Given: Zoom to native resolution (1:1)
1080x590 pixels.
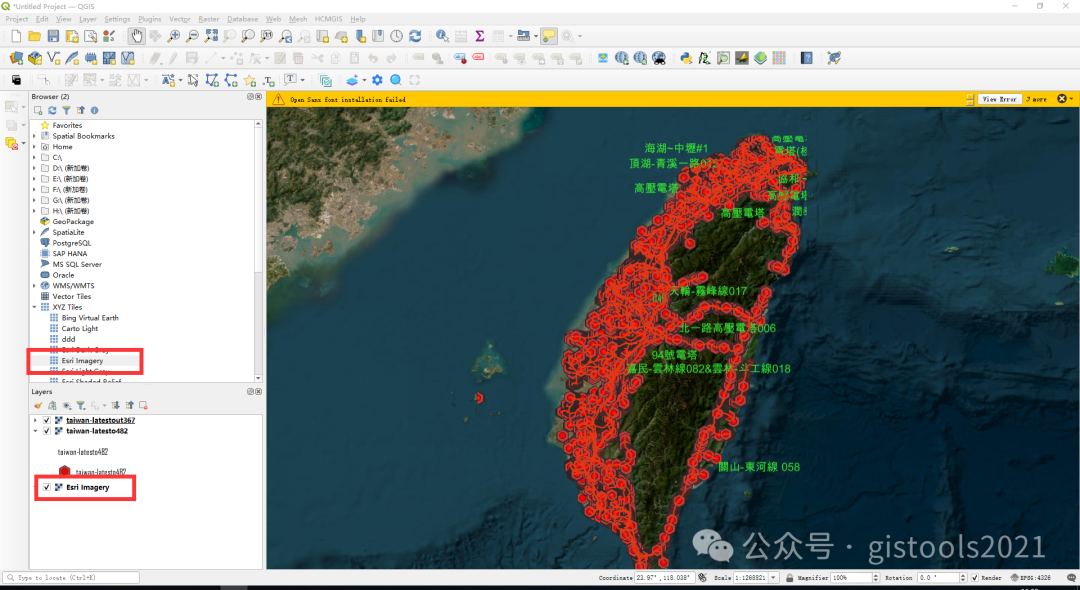Looking at the screenshot, I should coord(267,36).
